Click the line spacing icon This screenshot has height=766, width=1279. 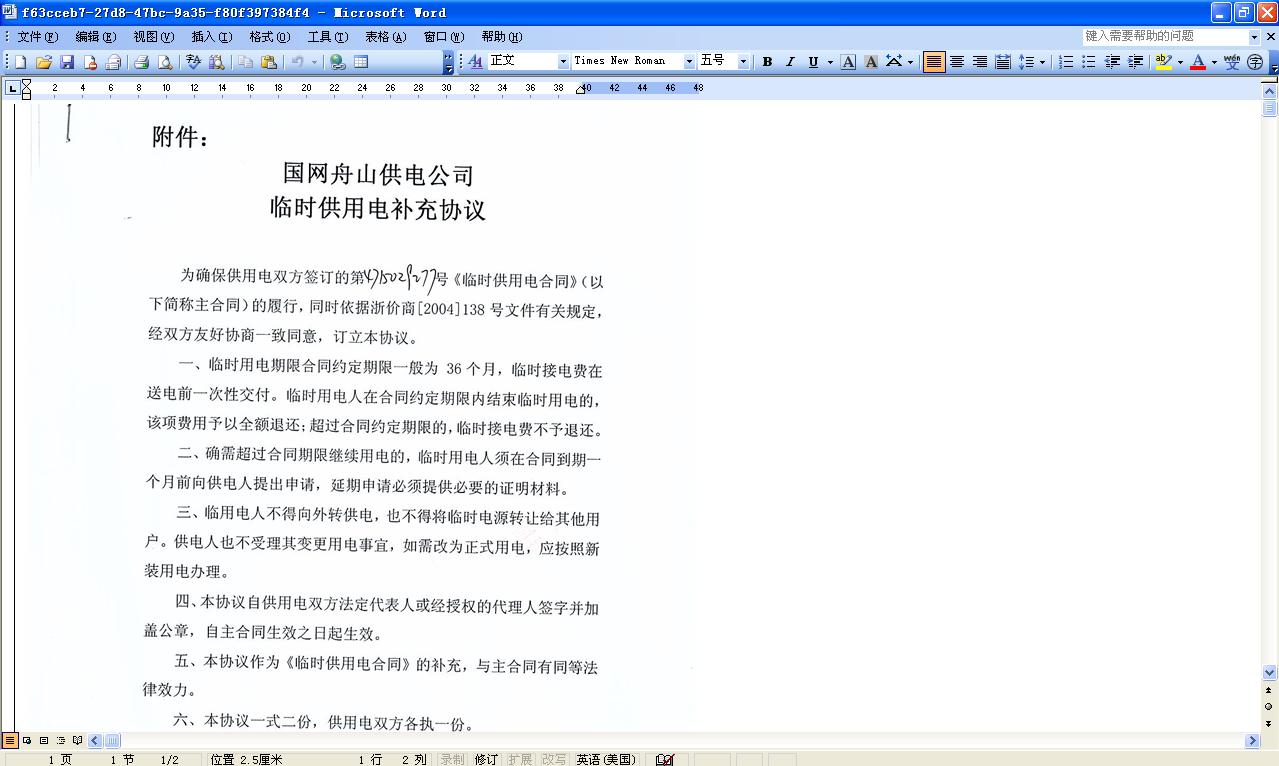[1026, 62]
